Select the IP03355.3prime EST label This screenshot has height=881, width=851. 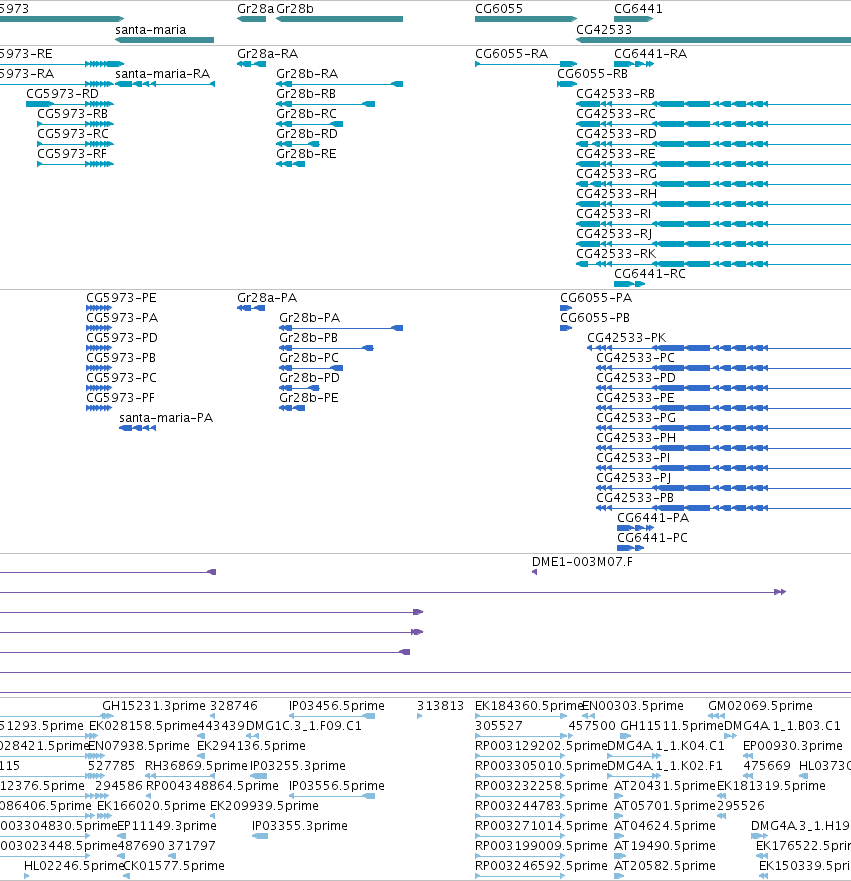click(300, 826)
